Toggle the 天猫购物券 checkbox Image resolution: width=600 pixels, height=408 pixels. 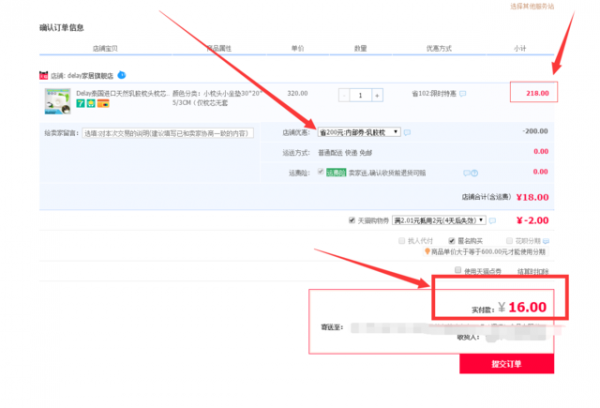352,220
